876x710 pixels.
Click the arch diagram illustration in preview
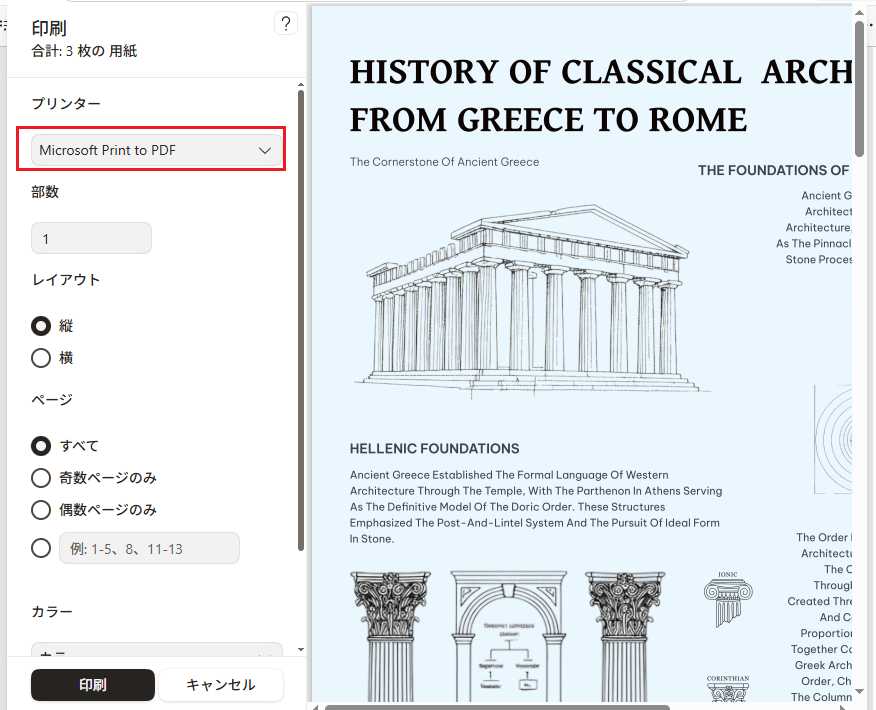(508, 636)
